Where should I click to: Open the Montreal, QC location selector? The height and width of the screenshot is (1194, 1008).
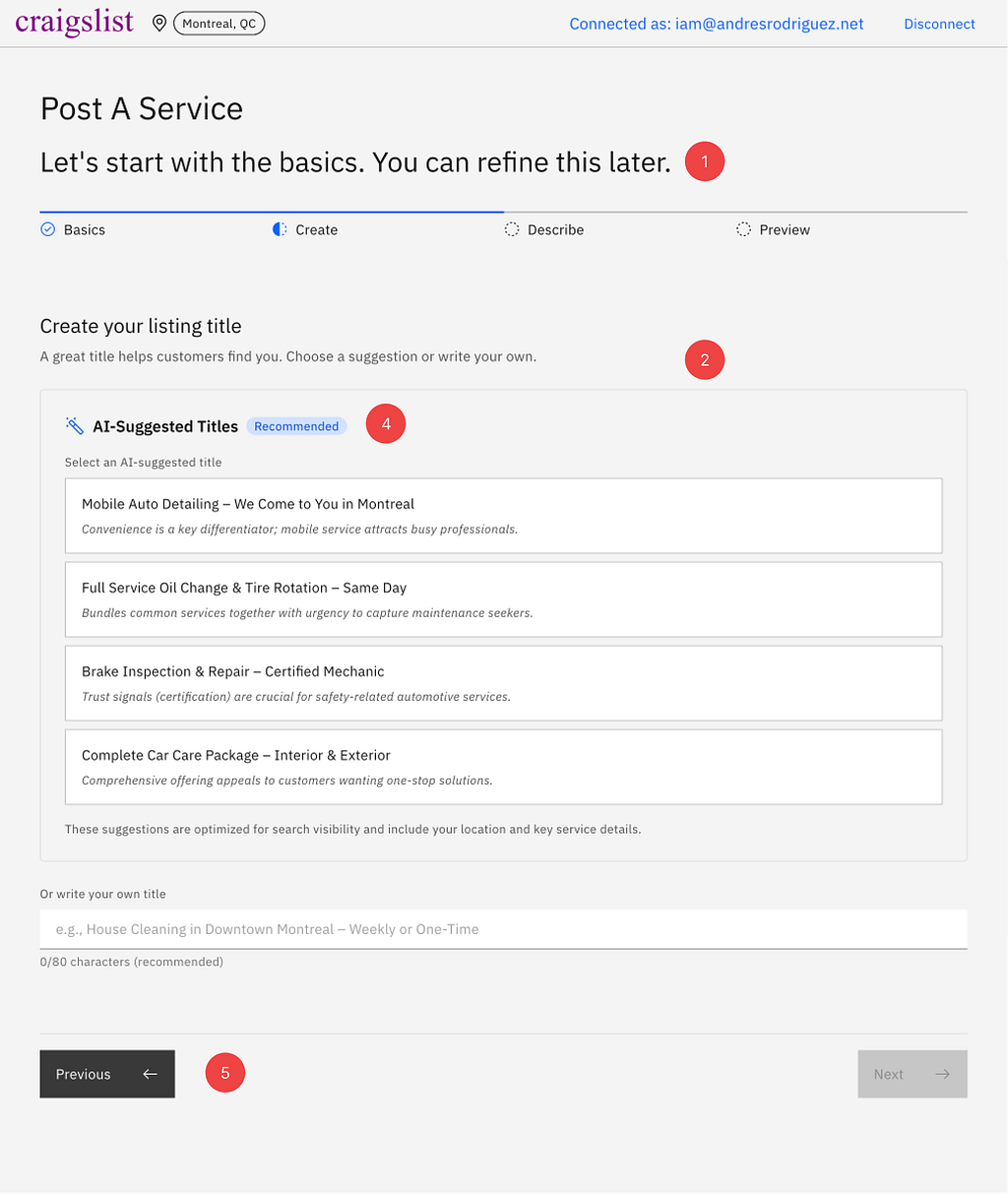pyautogui.click(x=219, y=24)
